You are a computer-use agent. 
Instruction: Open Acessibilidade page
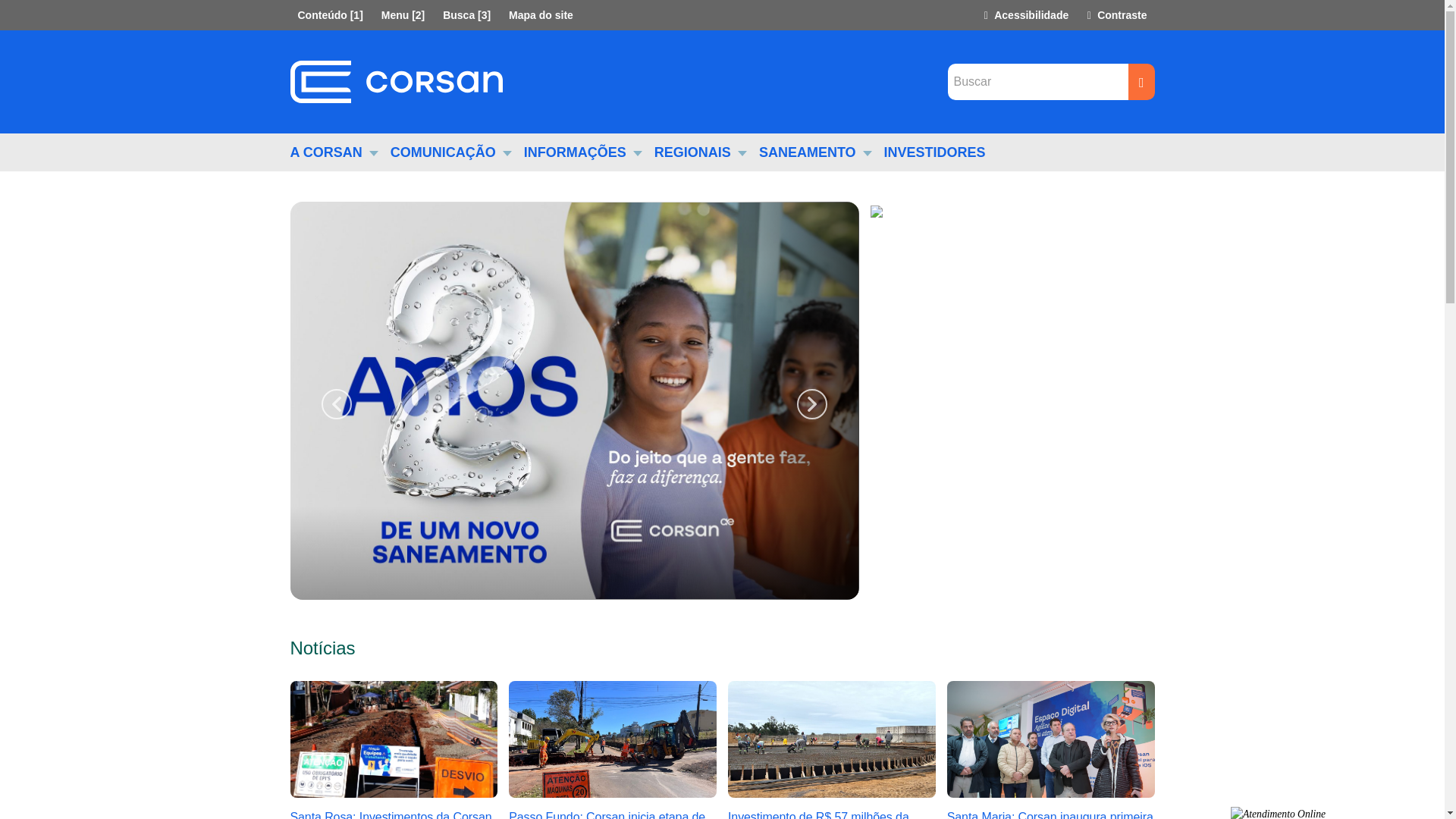tap(1025, 15)
